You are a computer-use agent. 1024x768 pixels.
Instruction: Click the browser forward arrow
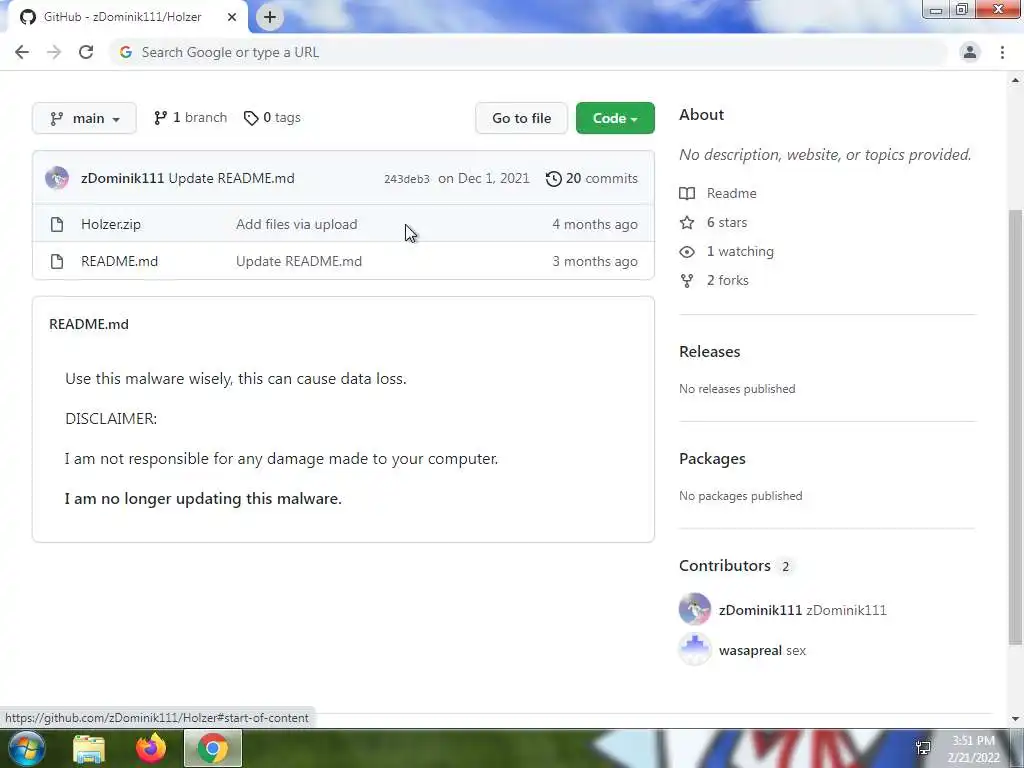[54, 52]
